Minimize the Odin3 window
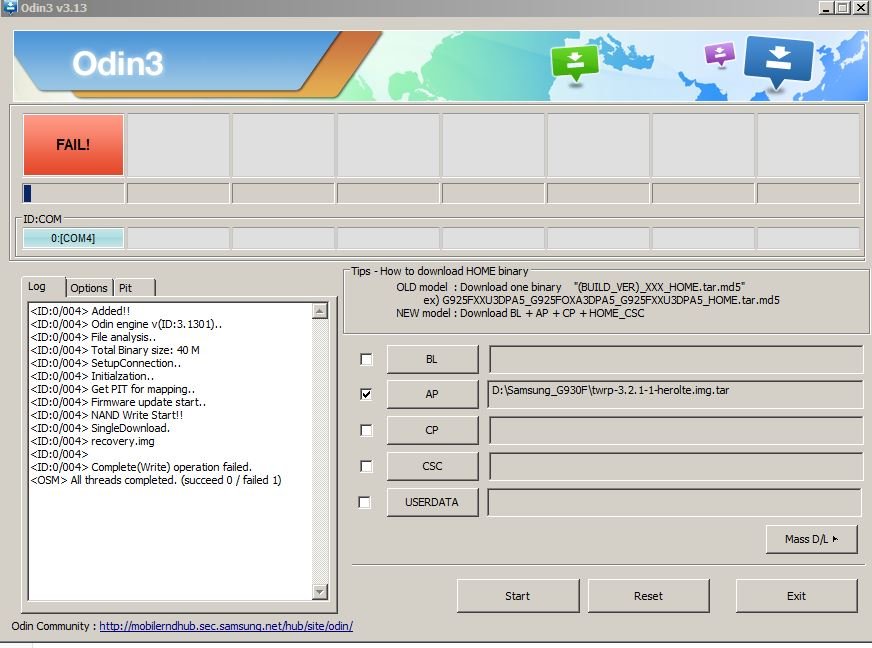Viewport: 872px width, 648px height. 826,8
